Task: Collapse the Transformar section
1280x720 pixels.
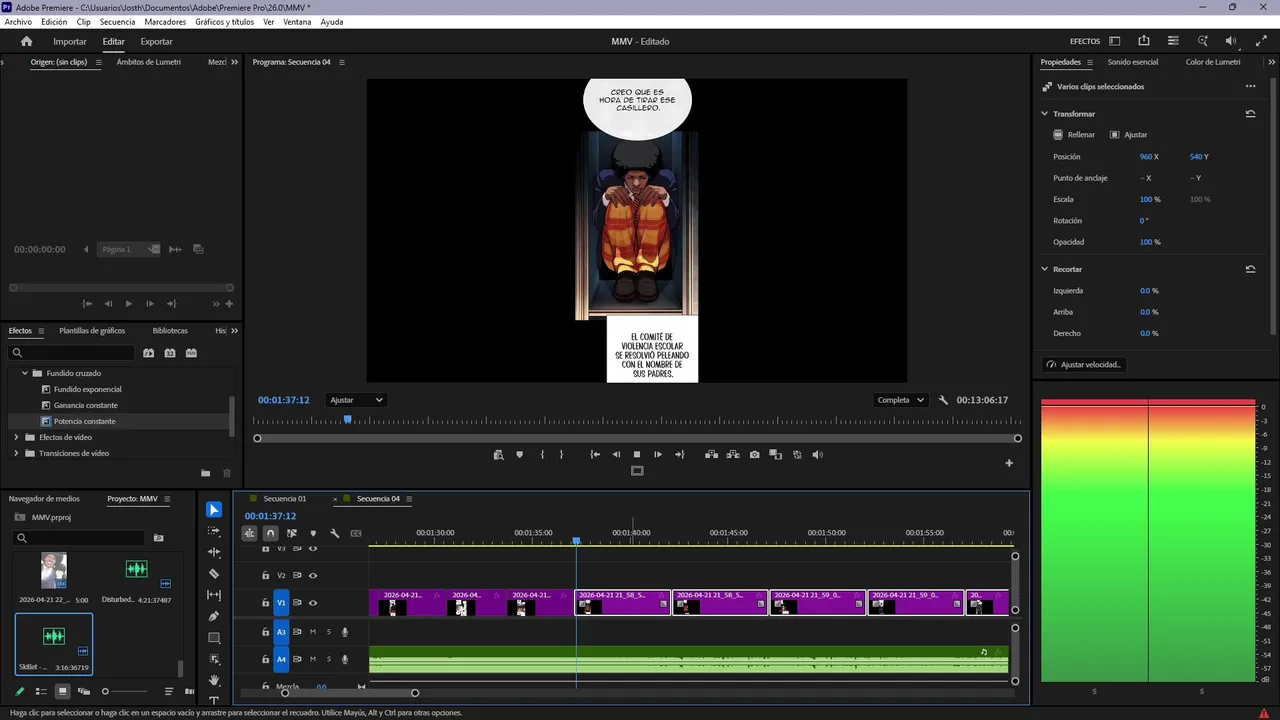Action: (1045, 114)
